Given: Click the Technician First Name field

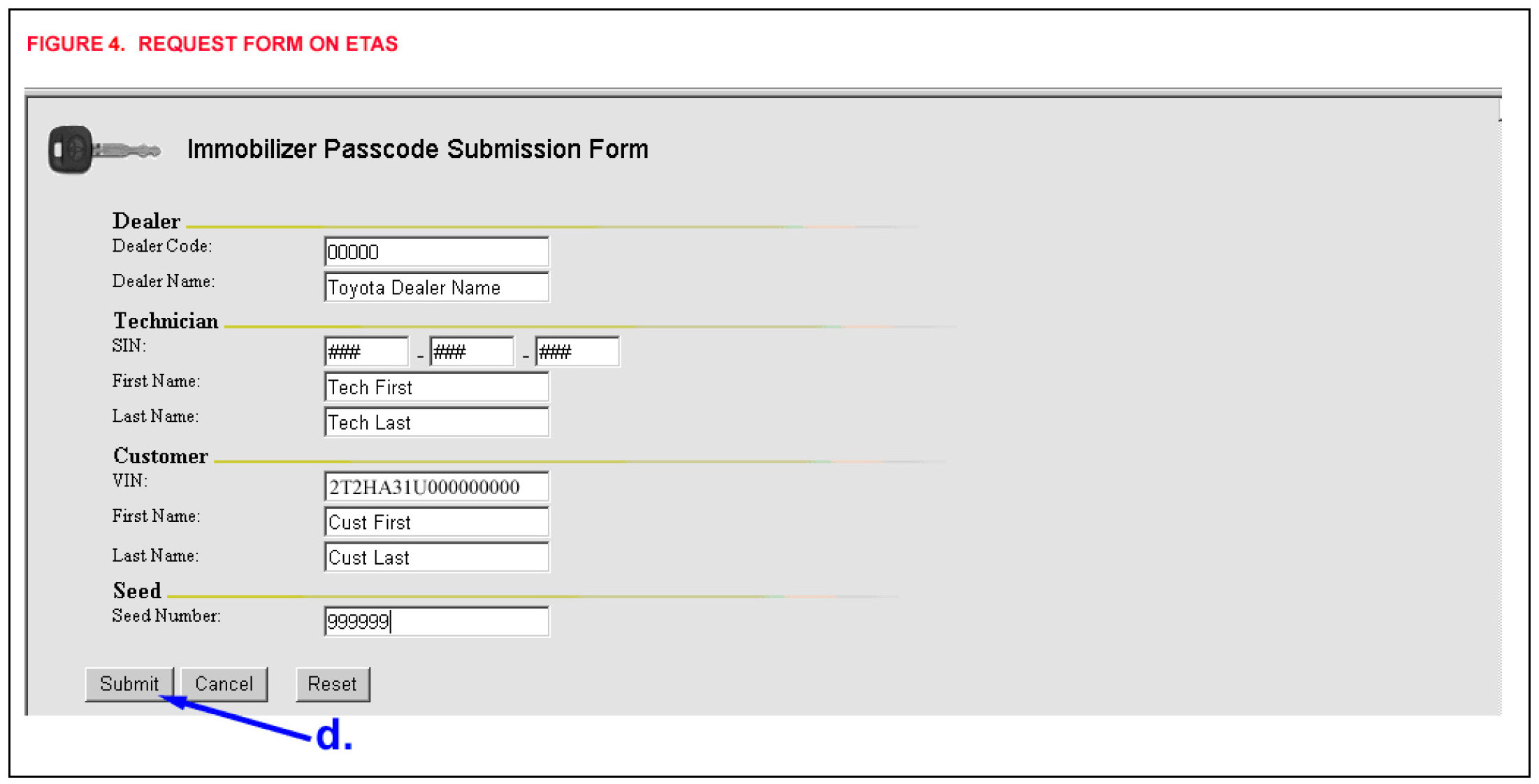Looking at the screenshot, I should click(436, 387).
